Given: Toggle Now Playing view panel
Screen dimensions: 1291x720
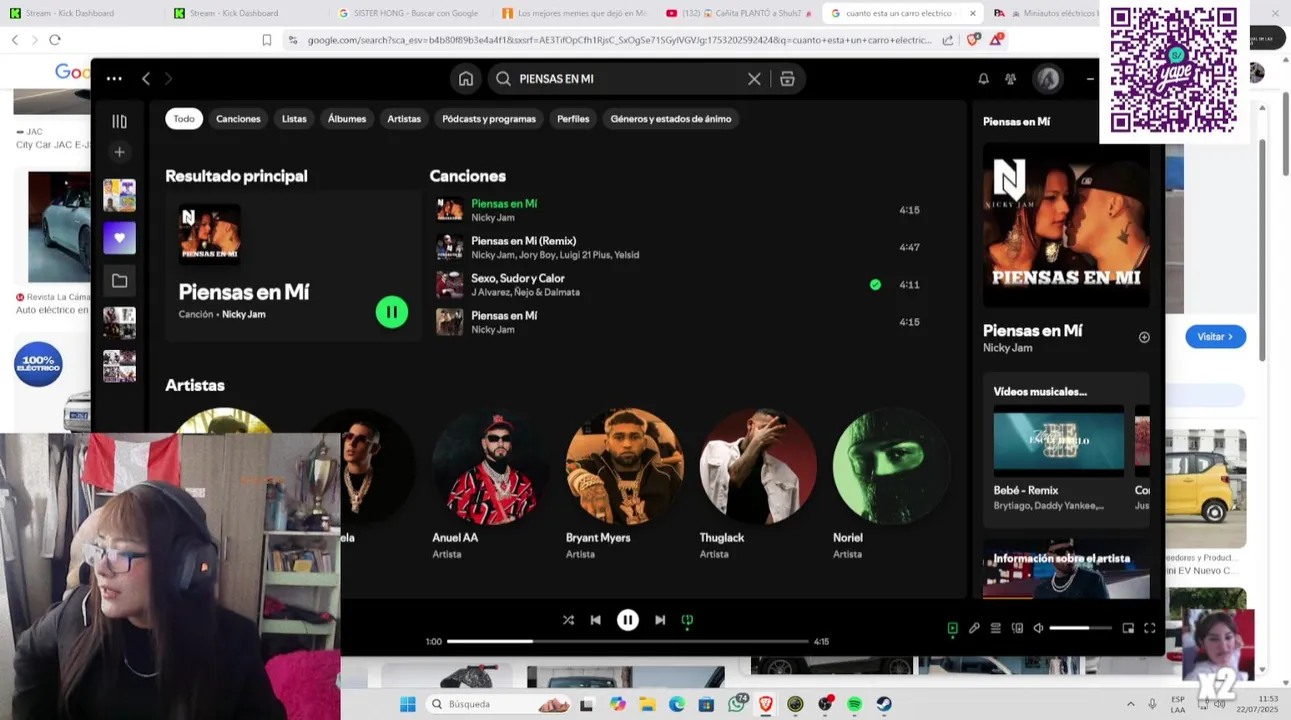Looking at the screenshot, I should click(x=952, y=628).
